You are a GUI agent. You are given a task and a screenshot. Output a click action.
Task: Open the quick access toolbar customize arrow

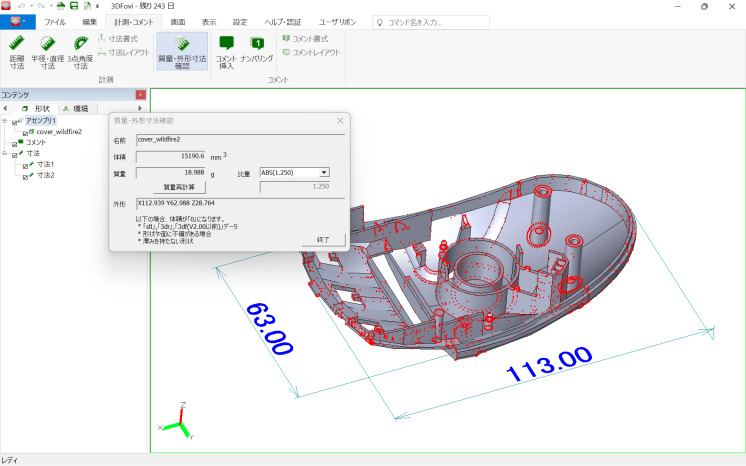tap(98, 7)
